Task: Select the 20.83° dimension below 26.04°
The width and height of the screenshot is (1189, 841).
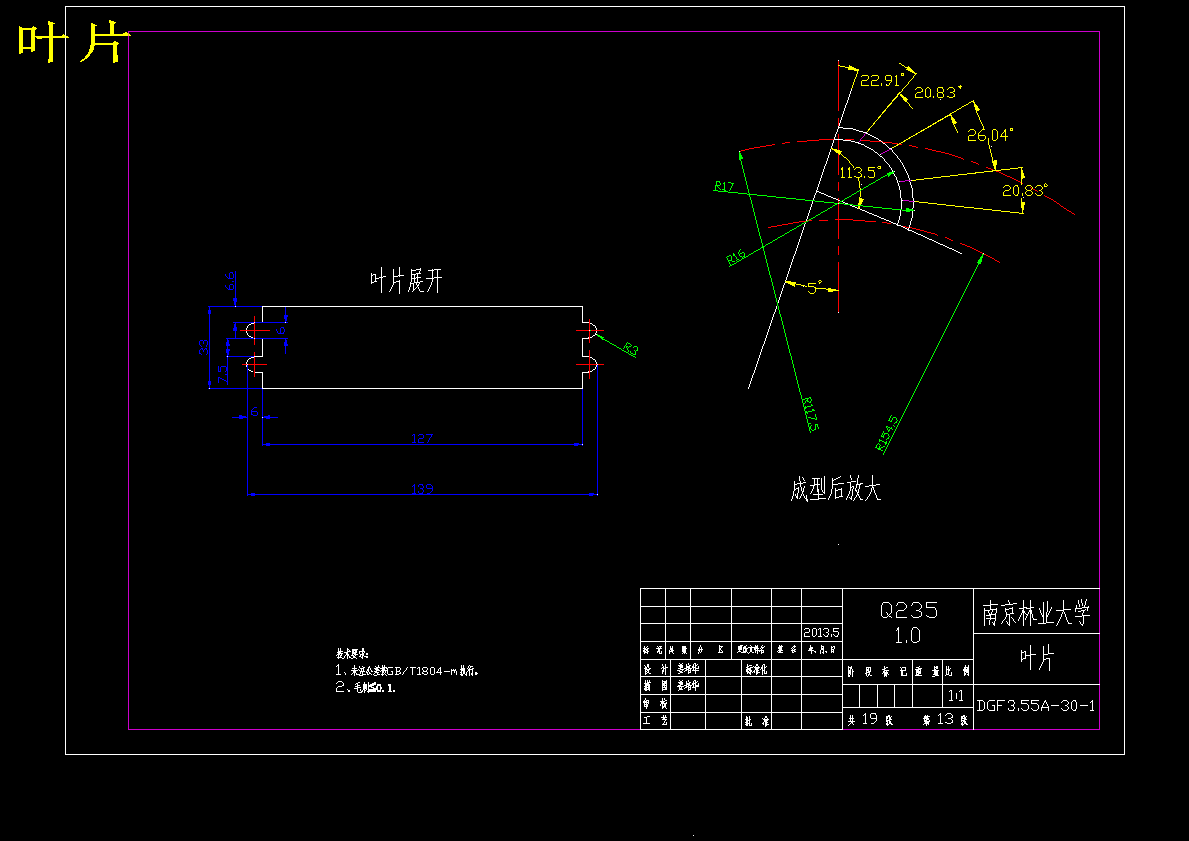Action: point(1024,190)
